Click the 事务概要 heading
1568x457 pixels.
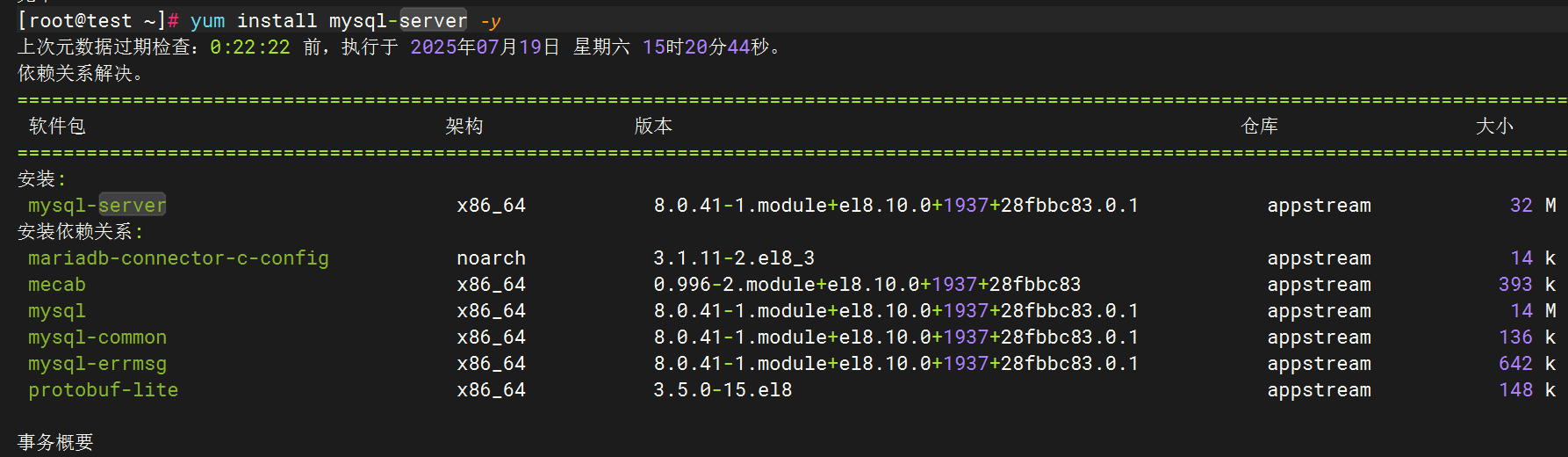point(55,443)
